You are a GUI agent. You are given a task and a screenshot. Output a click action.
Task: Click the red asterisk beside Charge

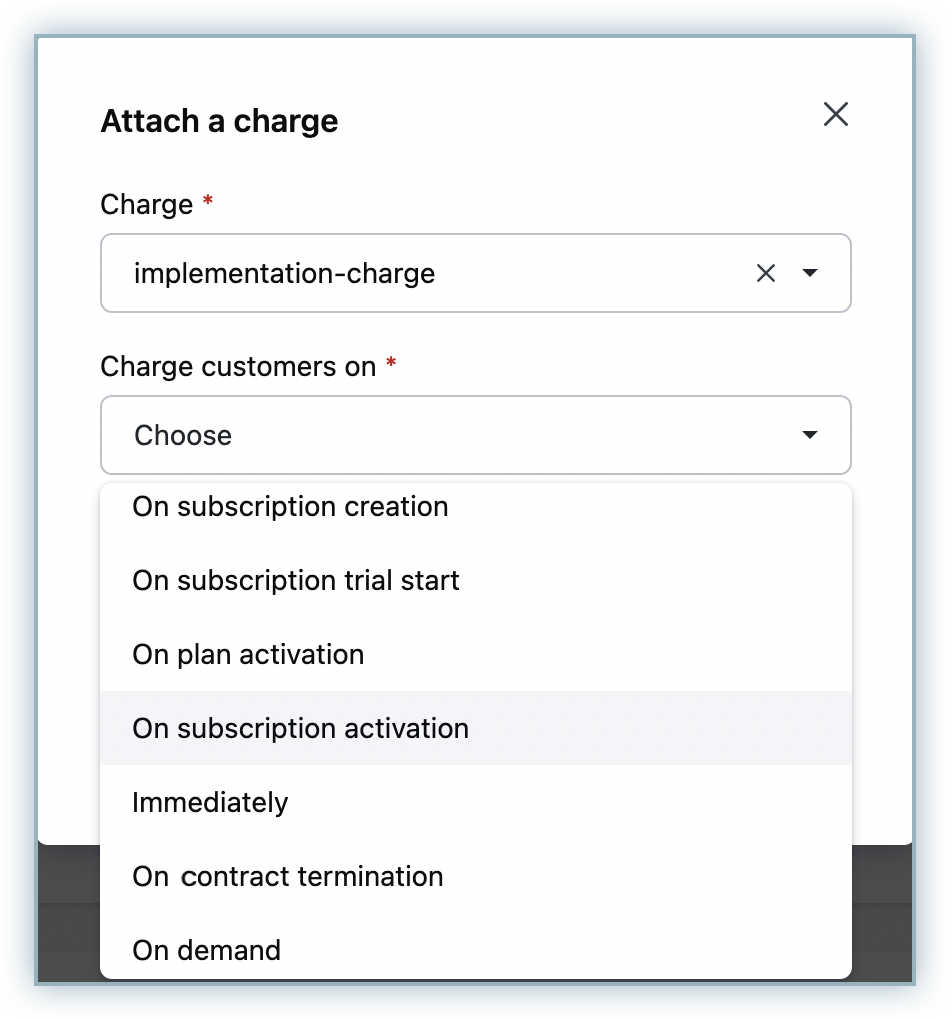coord(208,202)
